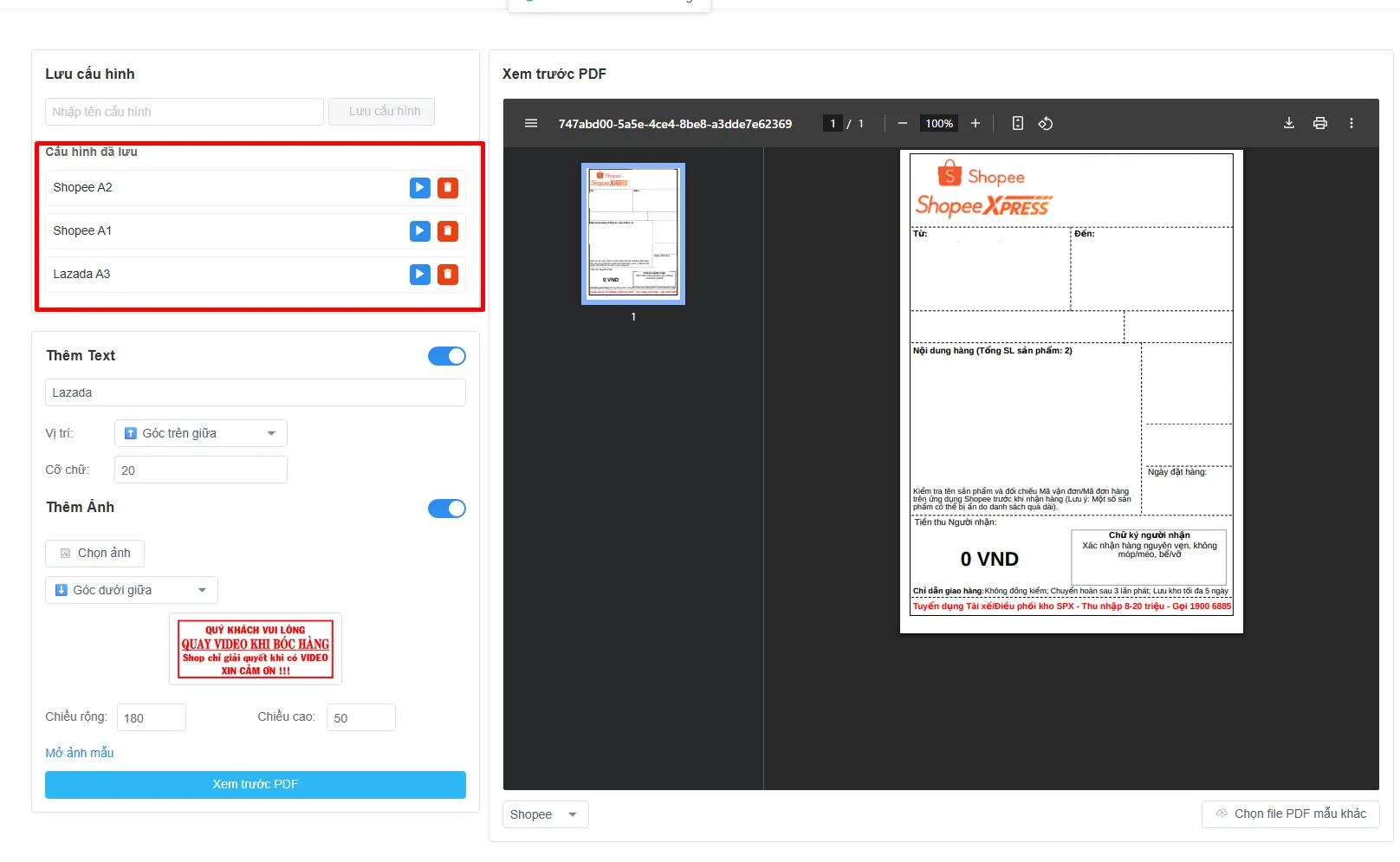Download the previewed PDF
The height and width of the screenshot is (862, 1400).
tap(1289, 124)
